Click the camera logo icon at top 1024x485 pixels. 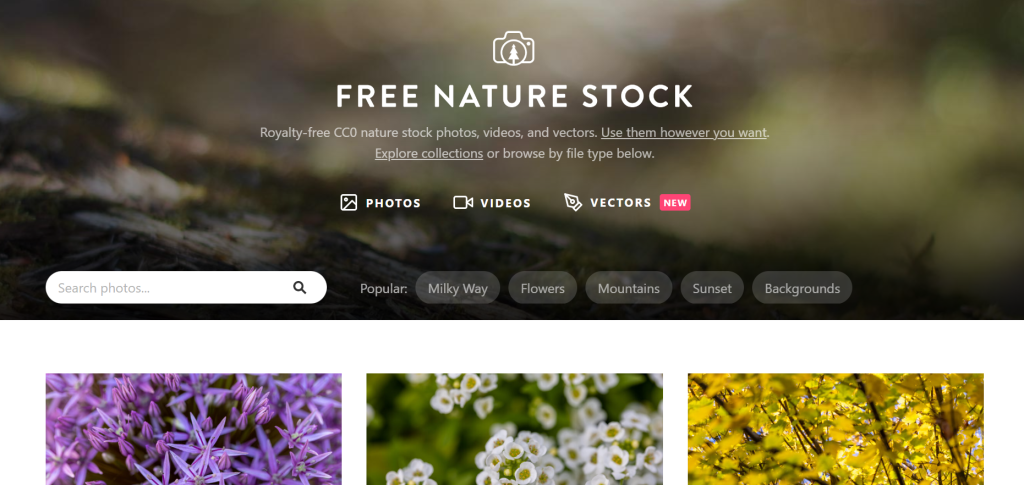click(513, 48)
